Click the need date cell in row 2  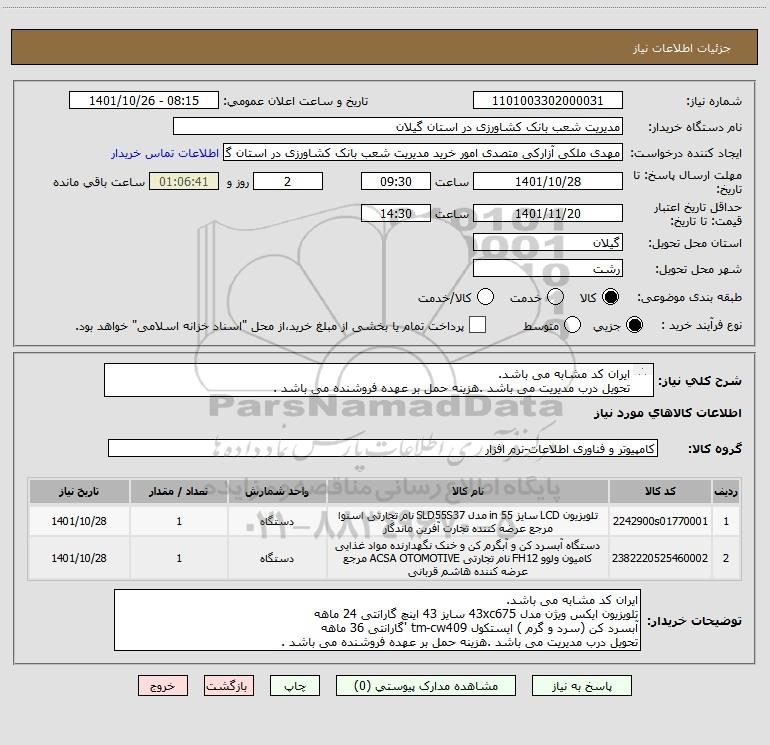click(79, 558)
